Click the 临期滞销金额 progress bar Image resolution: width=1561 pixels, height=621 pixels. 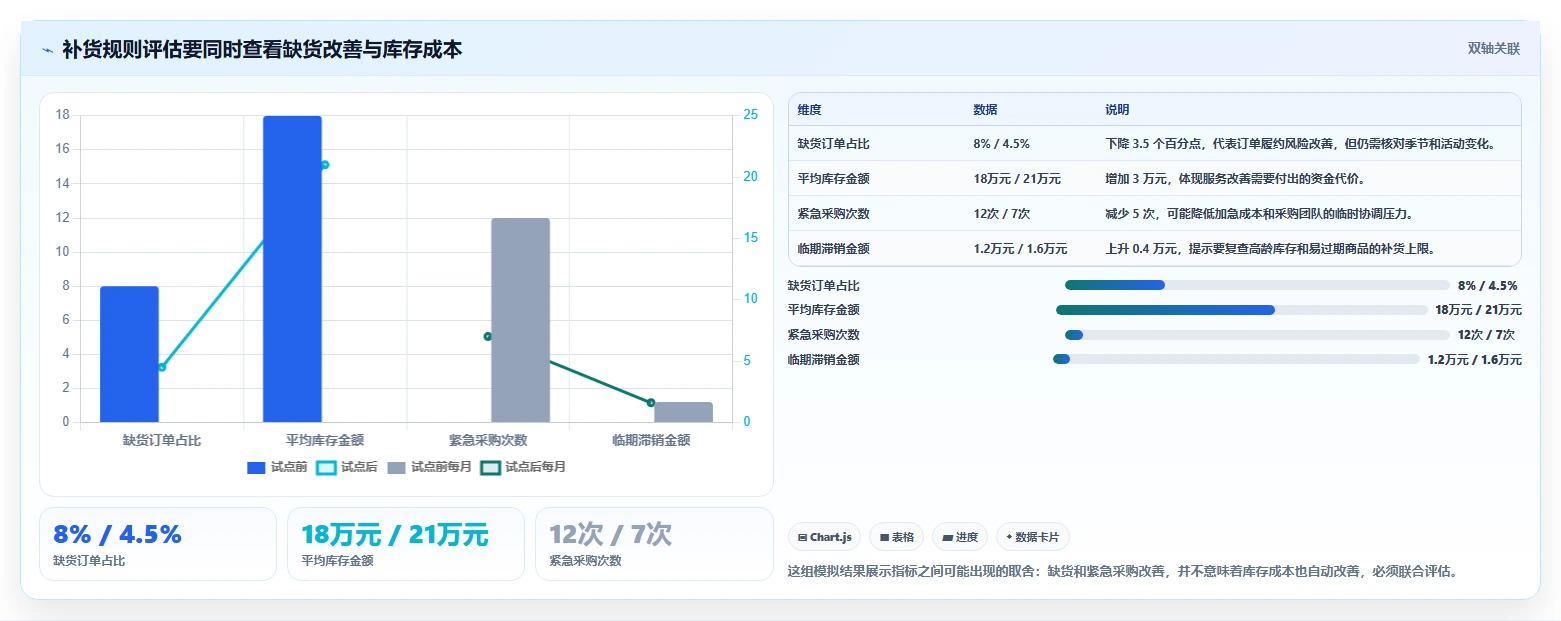(1236, 359)
